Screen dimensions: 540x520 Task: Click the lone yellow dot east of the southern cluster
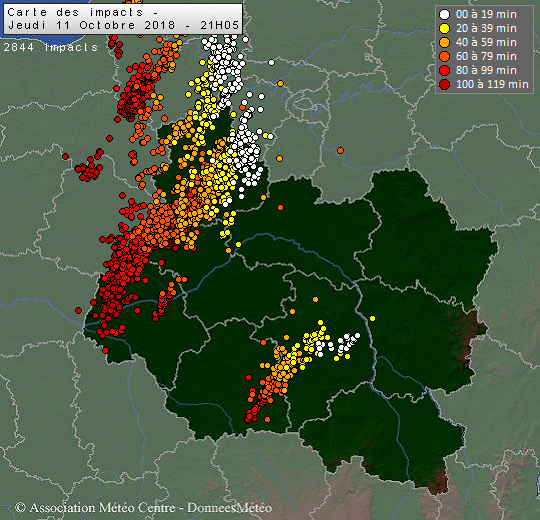click(372, 319)
